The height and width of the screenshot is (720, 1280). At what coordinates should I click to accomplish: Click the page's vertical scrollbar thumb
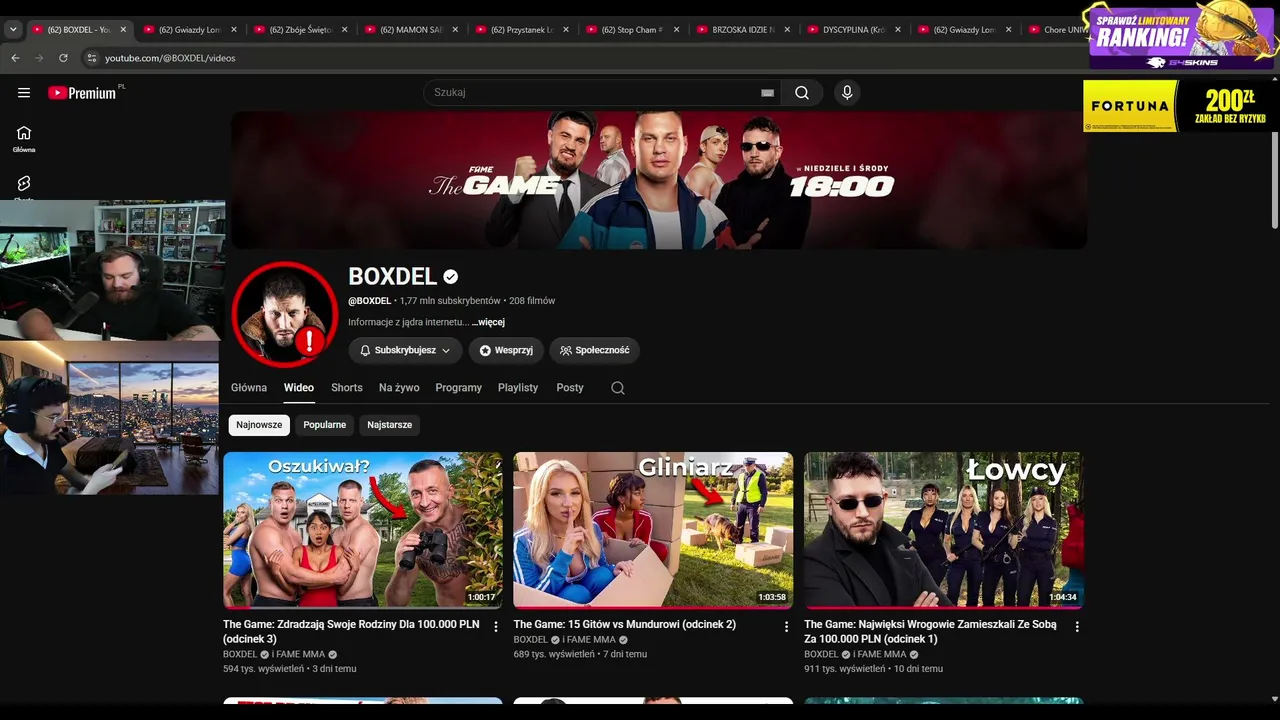click(1274, 180)
